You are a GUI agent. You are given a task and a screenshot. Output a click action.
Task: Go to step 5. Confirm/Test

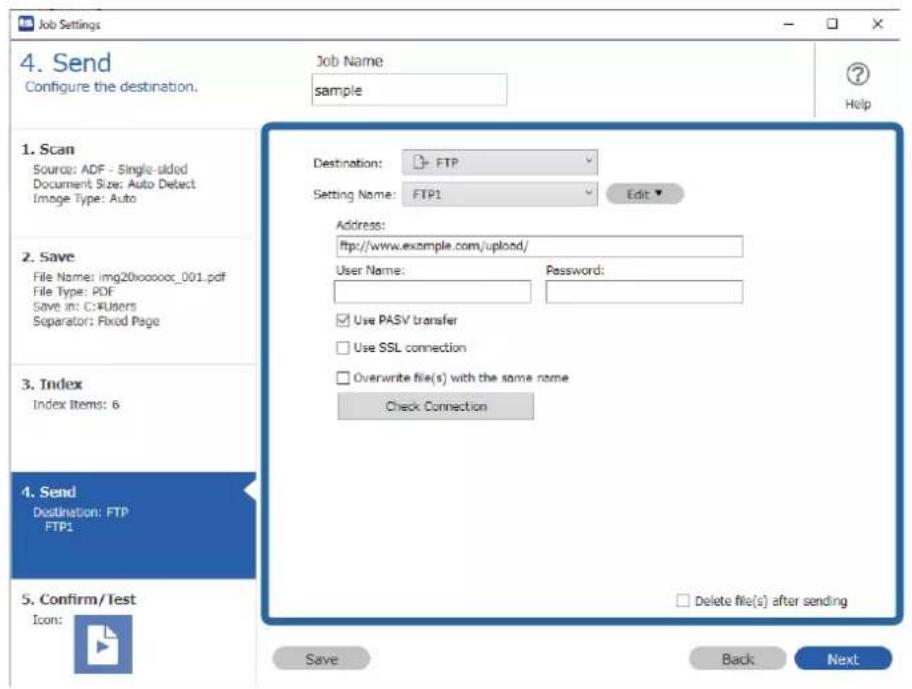tap(133, 634)
